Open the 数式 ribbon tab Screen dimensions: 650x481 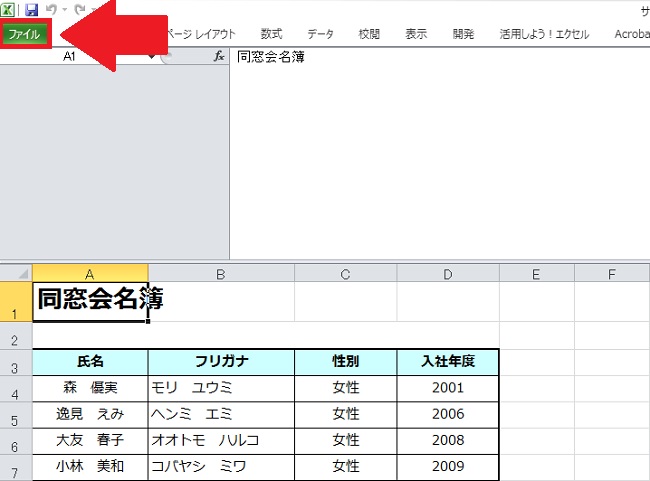coord(271,33)
